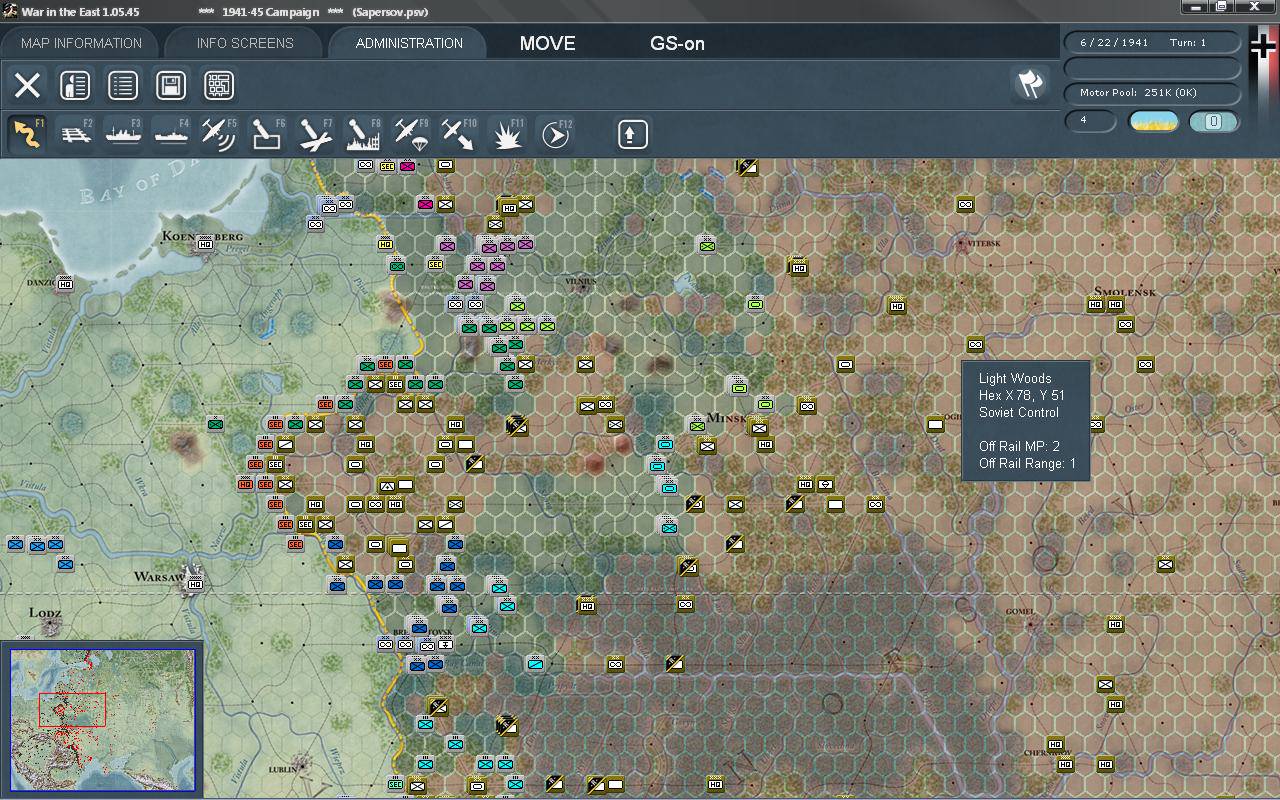Click the X close icon in the Administration toolbar
The image size is (1280, 800).
[x=28, y=85]
